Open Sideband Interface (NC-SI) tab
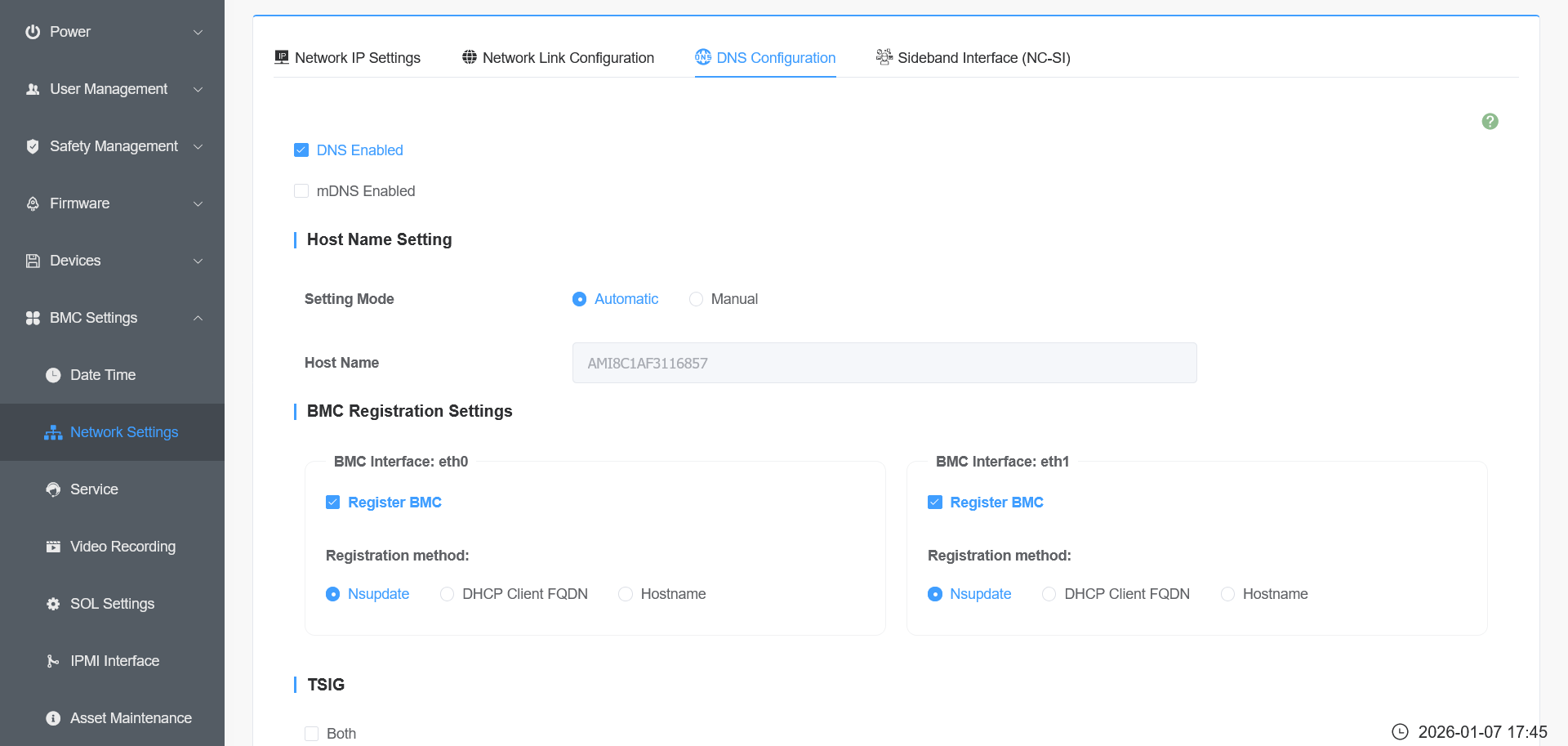The image size is (1568, 746). [x=973, y=58]
